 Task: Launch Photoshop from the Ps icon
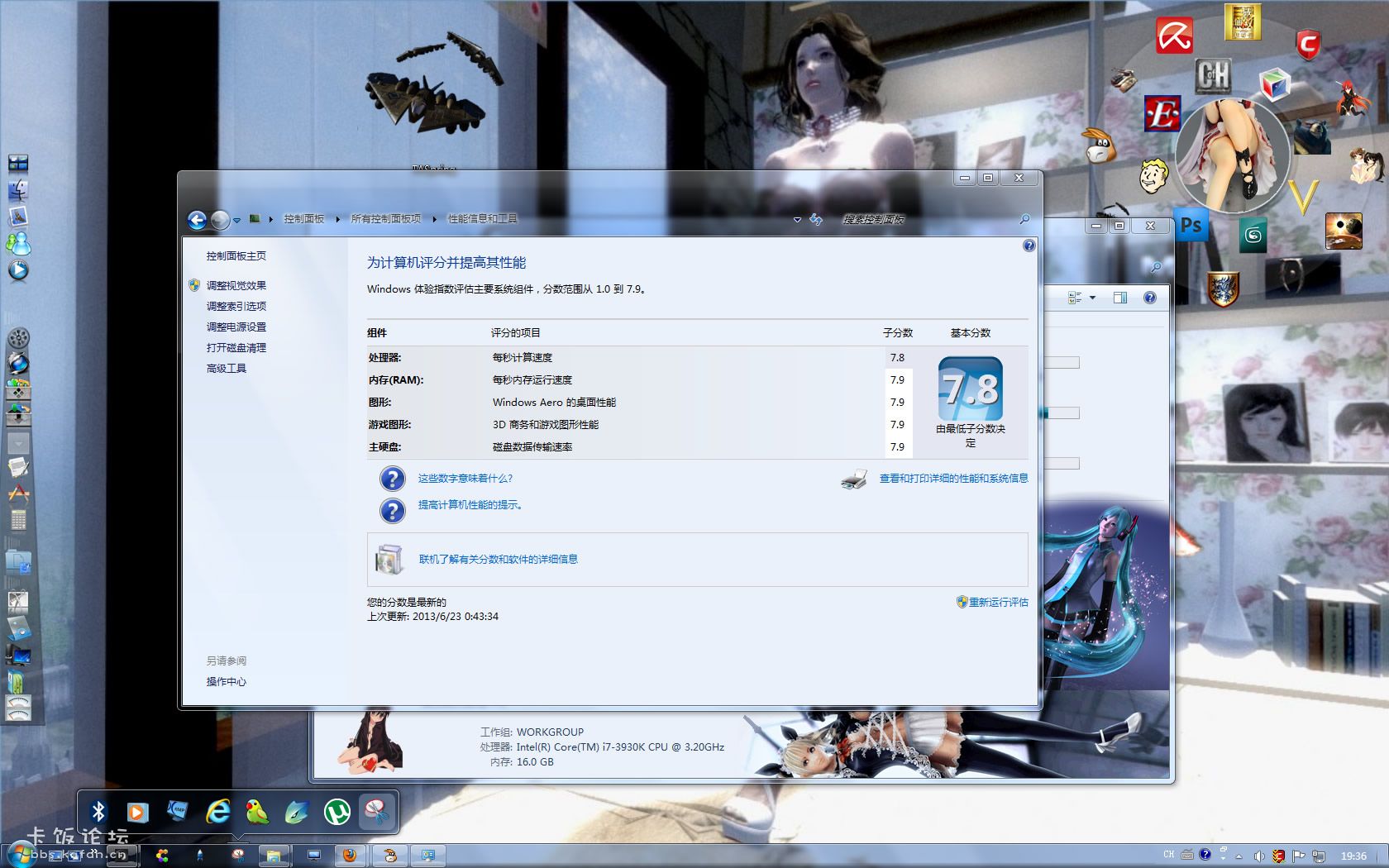pos(1191,225)
